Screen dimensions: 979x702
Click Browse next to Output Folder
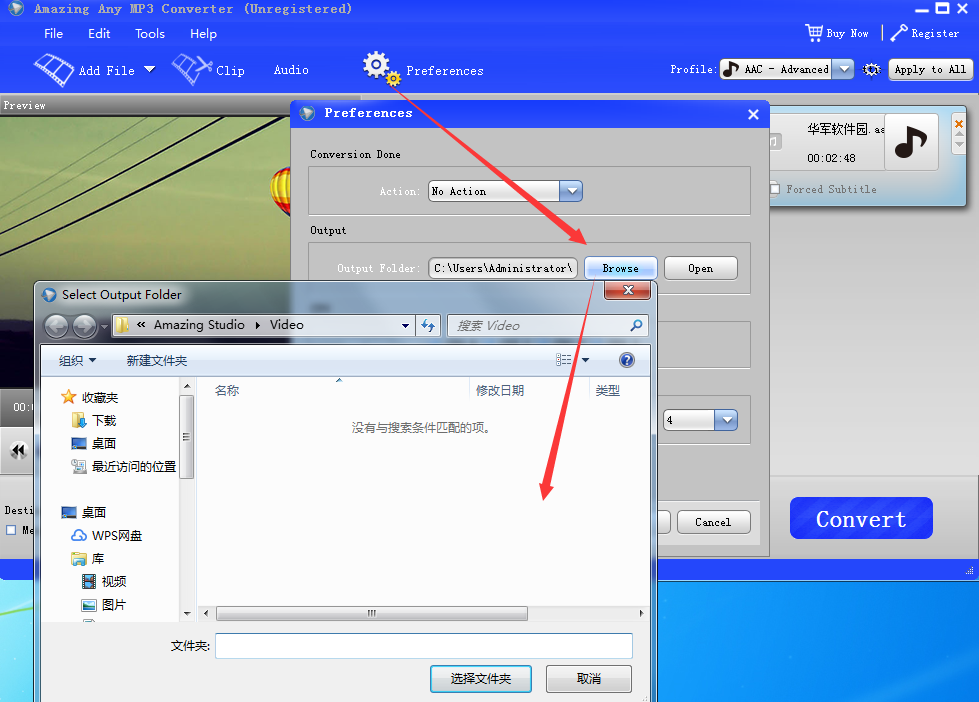tap(620, 268)
